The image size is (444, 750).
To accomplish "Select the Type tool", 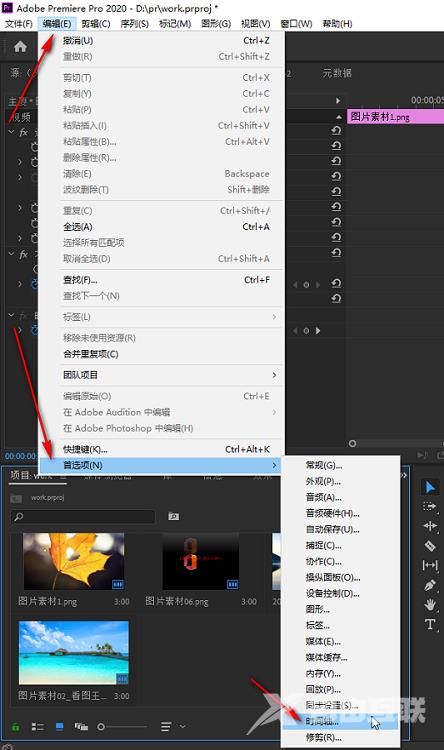I will (430, 624).
